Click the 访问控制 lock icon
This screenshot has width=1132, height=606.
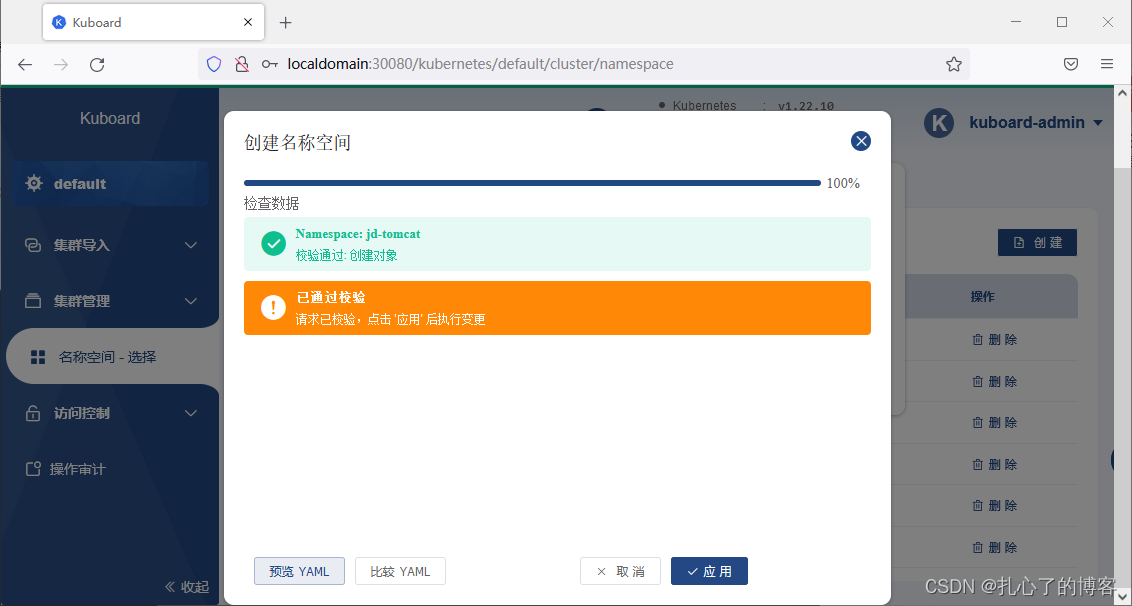[x=32, y=412]
